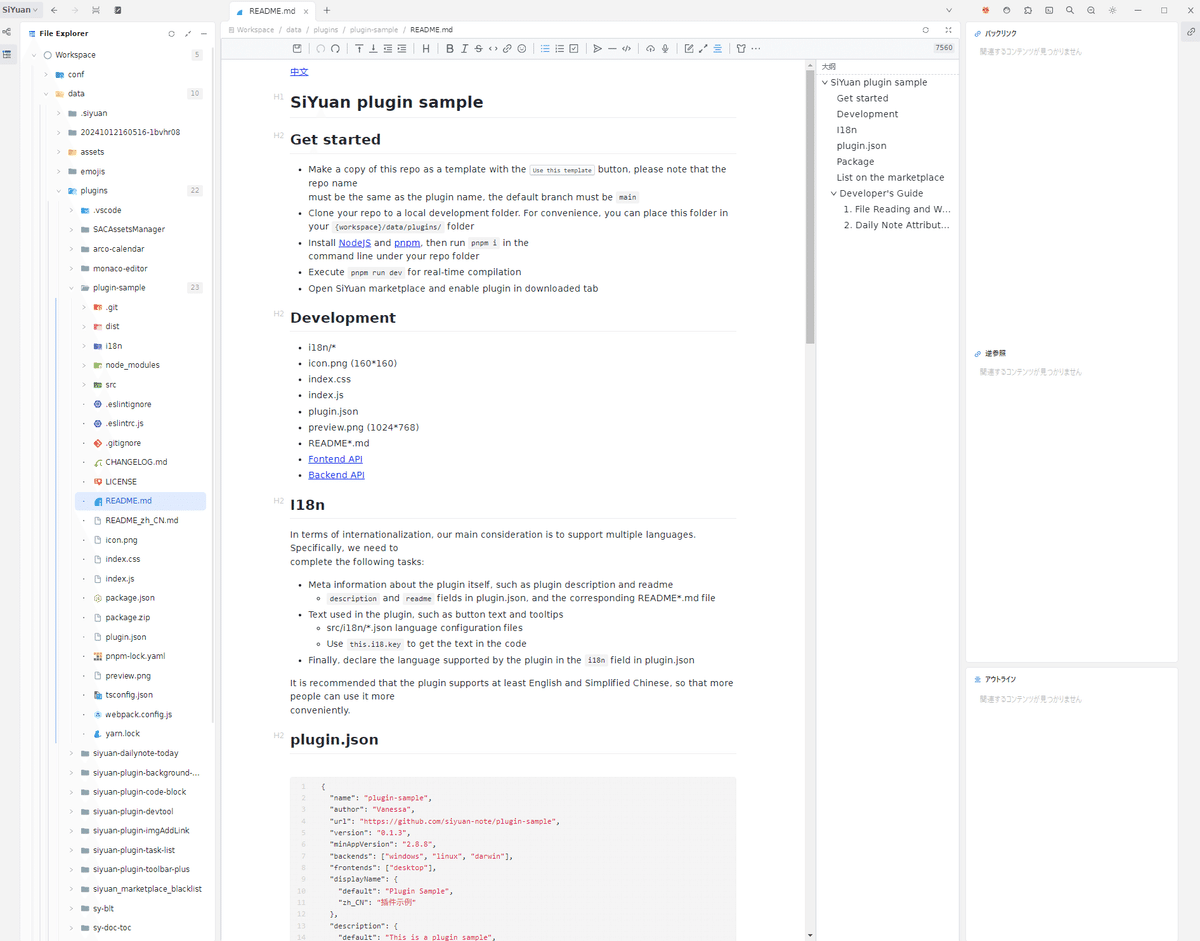
Task: Click the heading H toolbar icon
Action: coord(426,48)
